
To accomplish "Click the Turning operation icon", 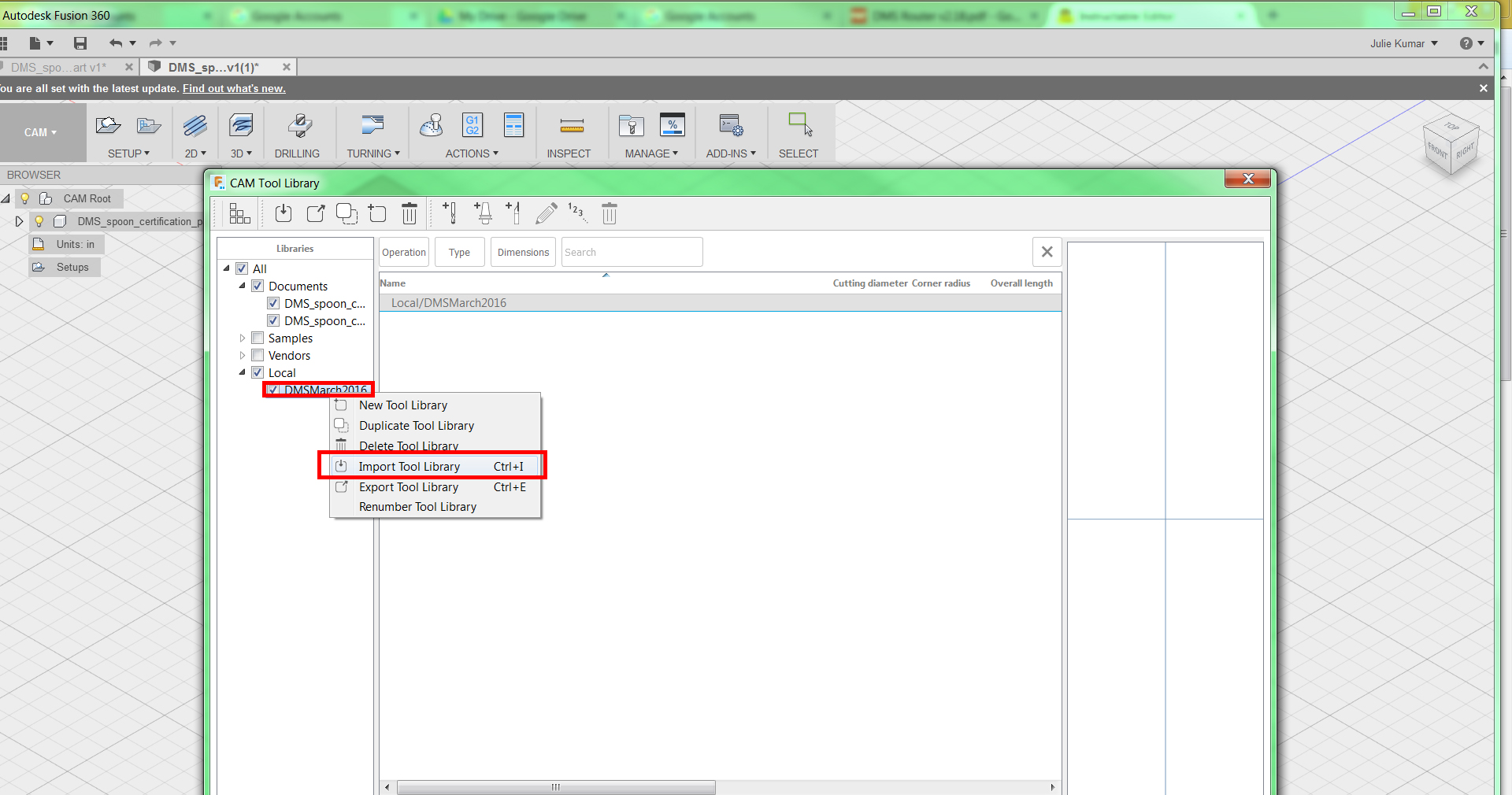I will click(372, 125).
